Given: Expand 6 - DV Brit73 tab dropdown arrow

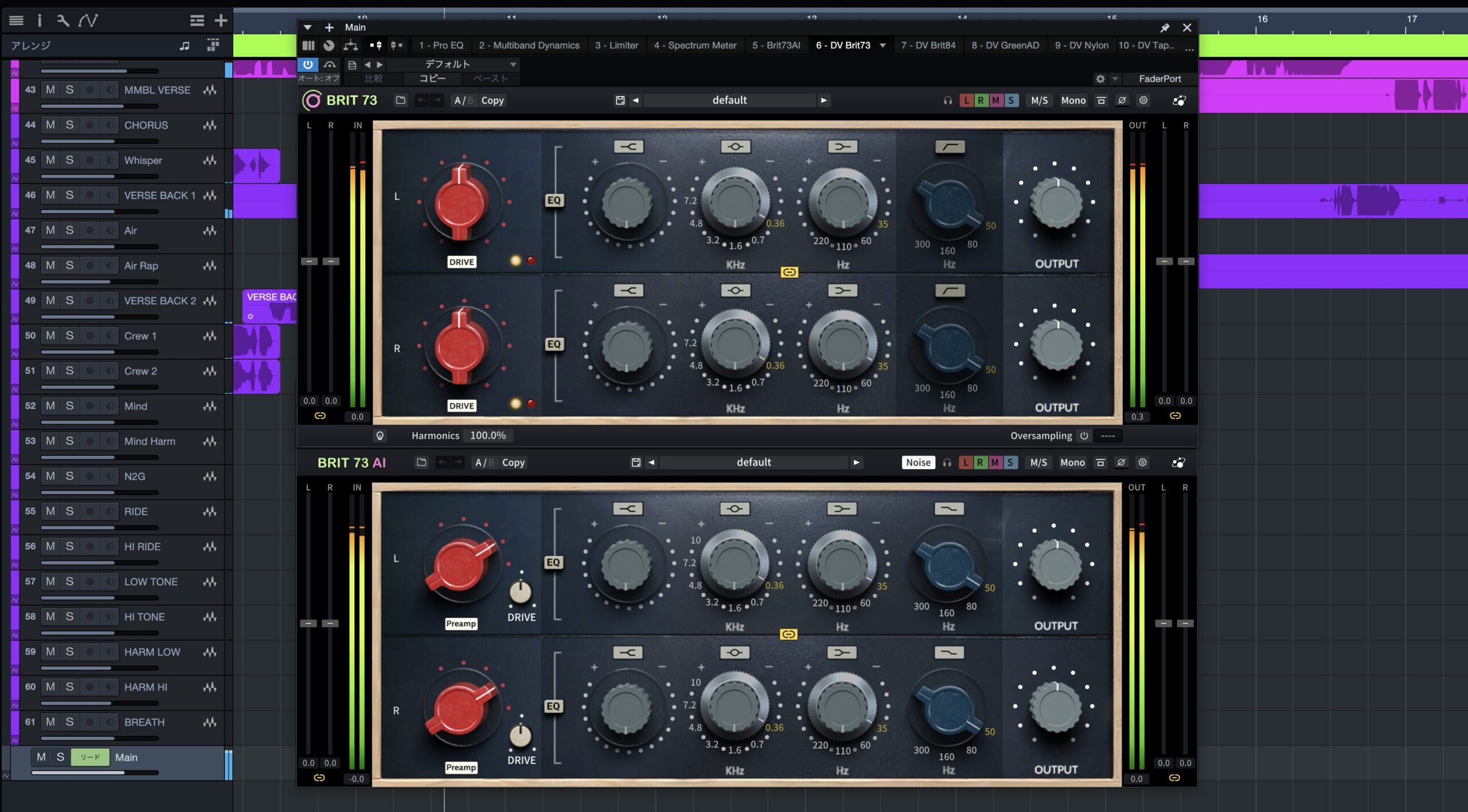Looking at the screenshot, I should coord(883,45).
